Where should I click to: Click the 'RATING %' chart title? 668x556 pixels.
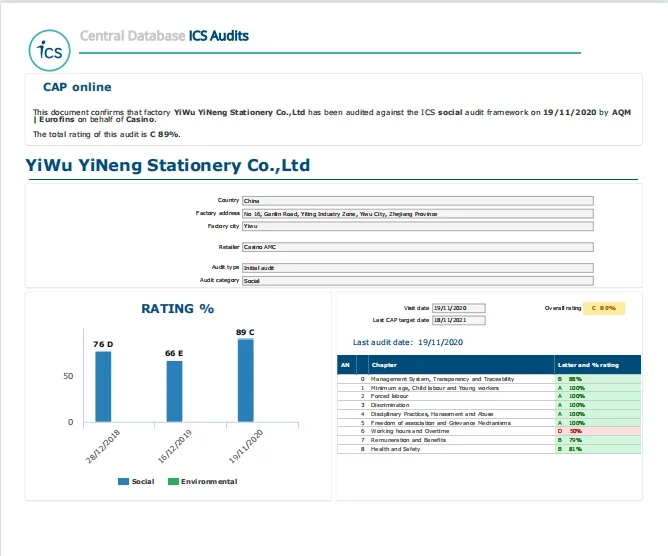(x=177, y=308)
